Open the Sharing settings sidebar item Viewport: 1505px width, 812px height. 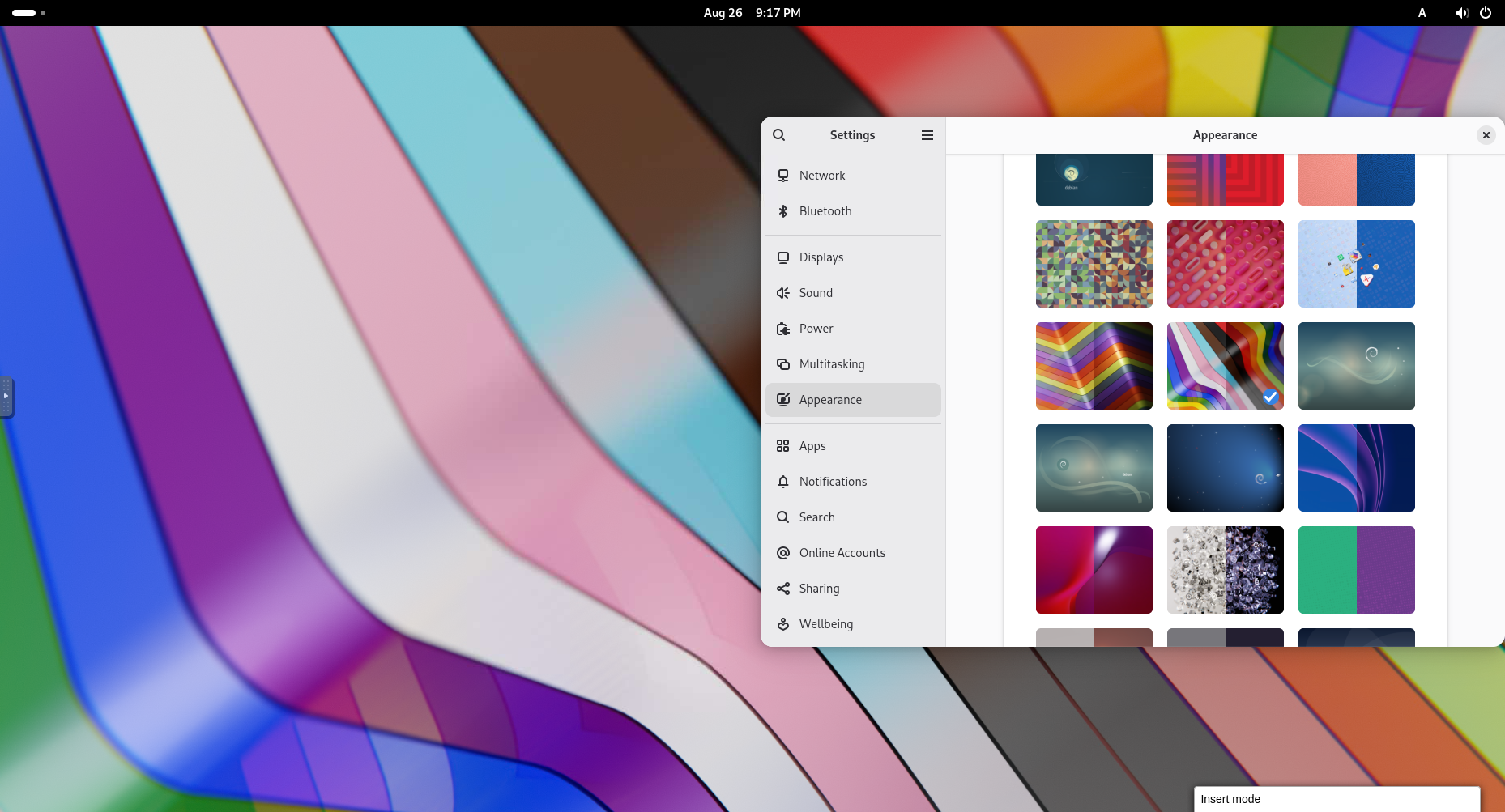(x=853, y=589)
